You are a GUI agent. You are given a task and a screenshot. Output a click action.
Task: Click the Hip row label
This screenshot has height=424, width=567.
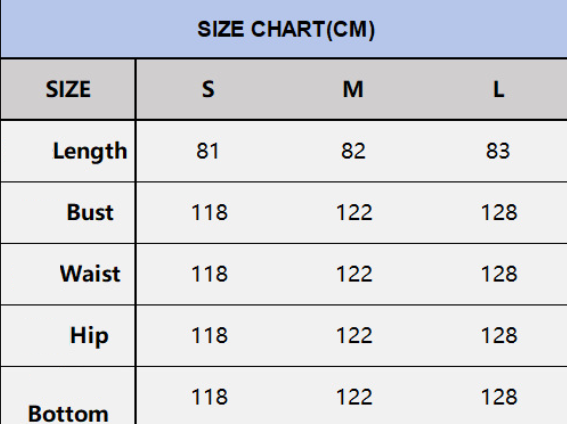pos(89,336)
